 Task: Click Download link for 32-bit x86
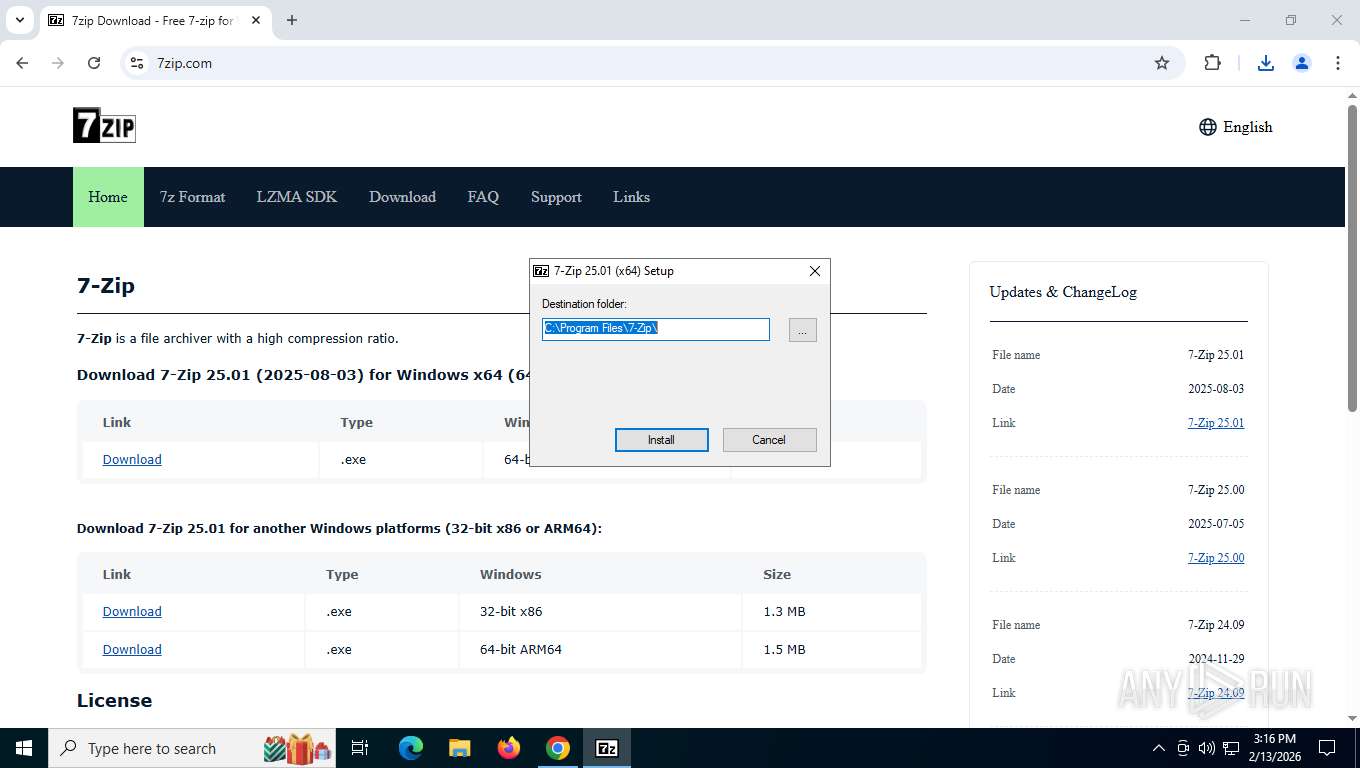[x=132, y=612]
